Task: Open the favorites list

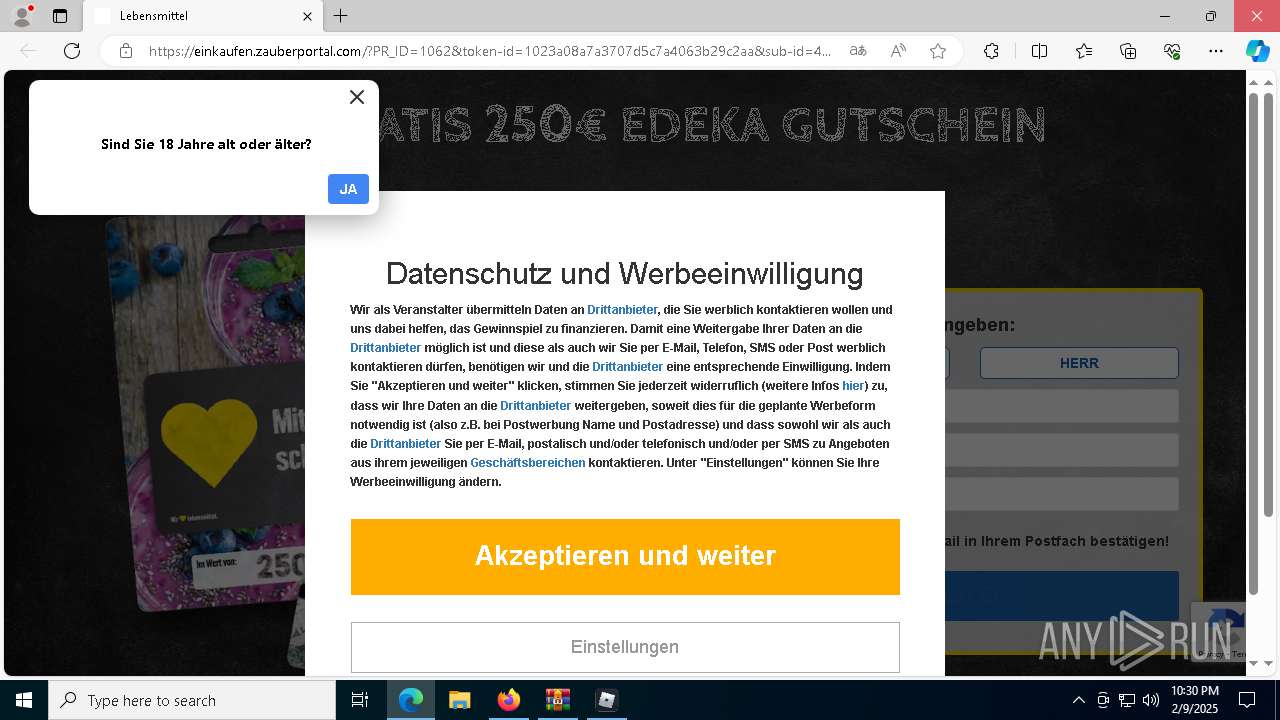Action: click(1084, 51)
